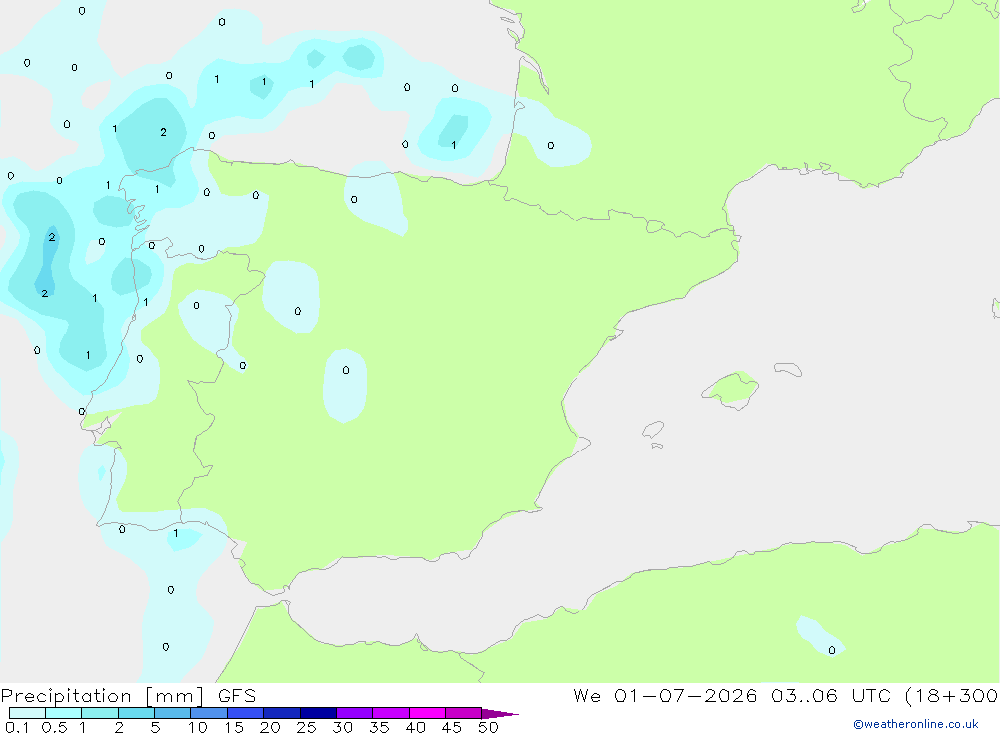Click the 'Precipitation' word in the map title
This screenshot has height=733, width=1000.
coord(66,696)
